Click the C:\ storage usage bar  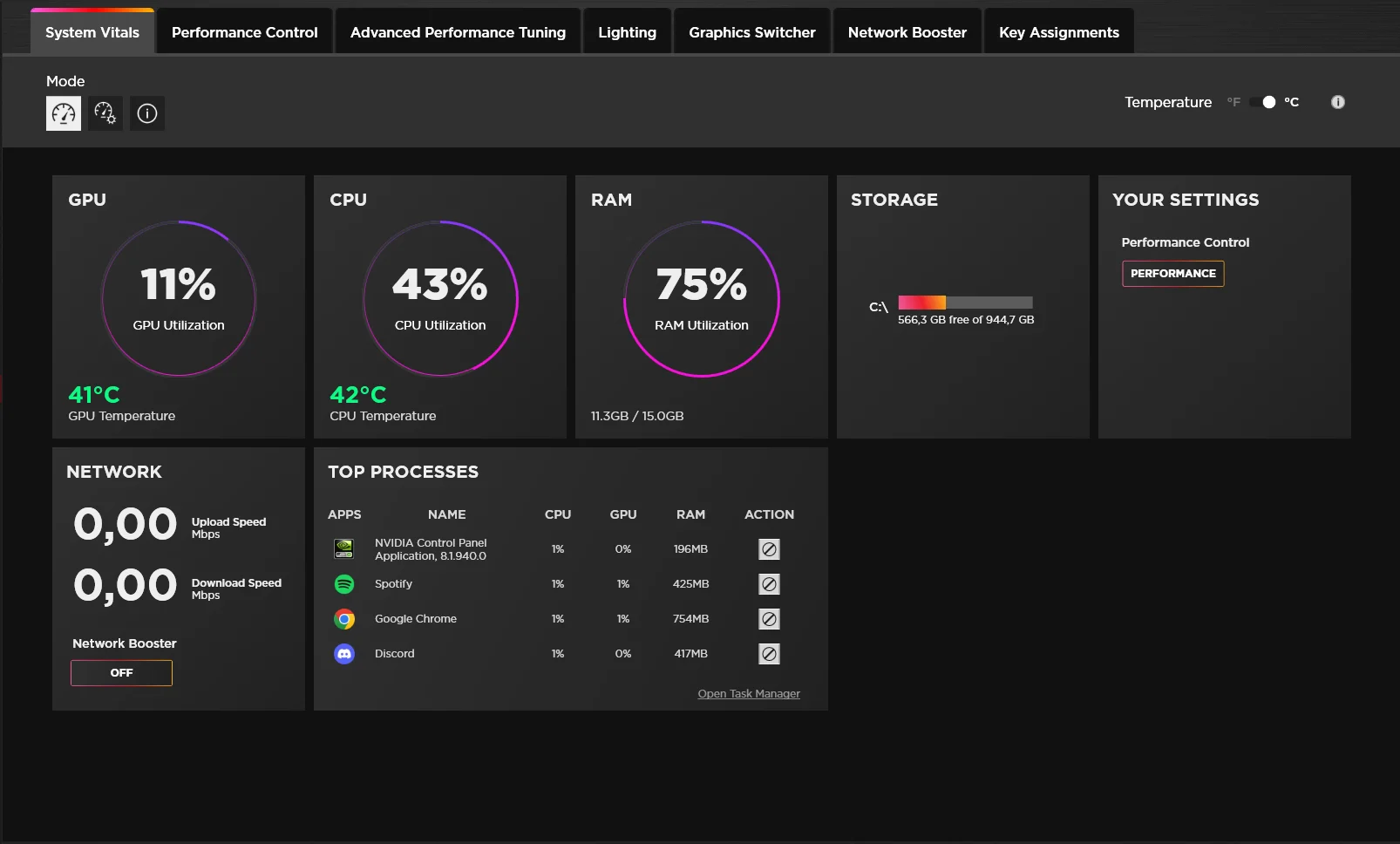[x=965, y=303]
